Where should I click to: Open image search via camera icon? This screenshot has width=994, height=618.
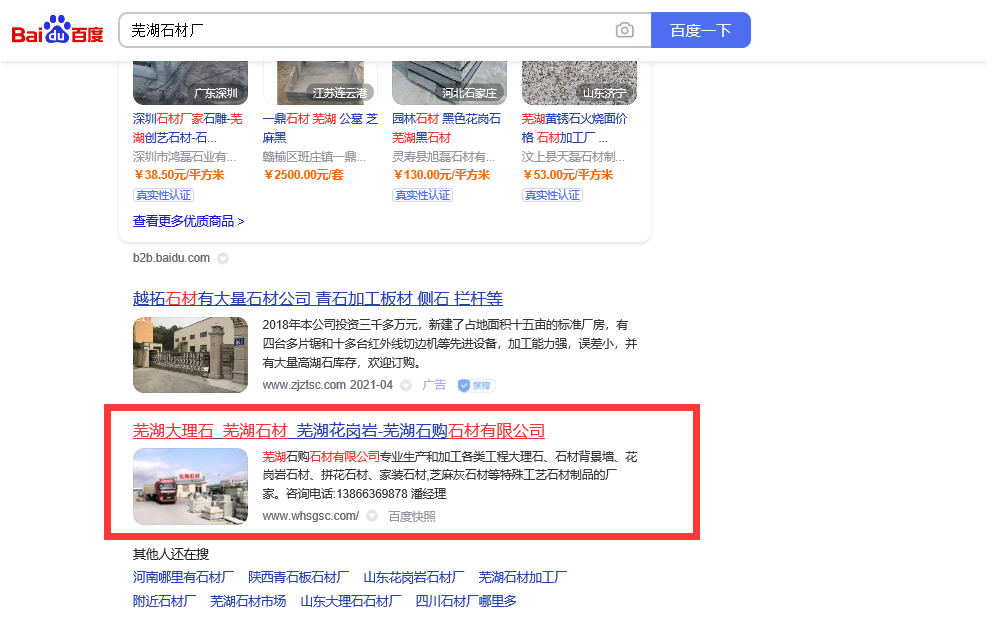625,30
